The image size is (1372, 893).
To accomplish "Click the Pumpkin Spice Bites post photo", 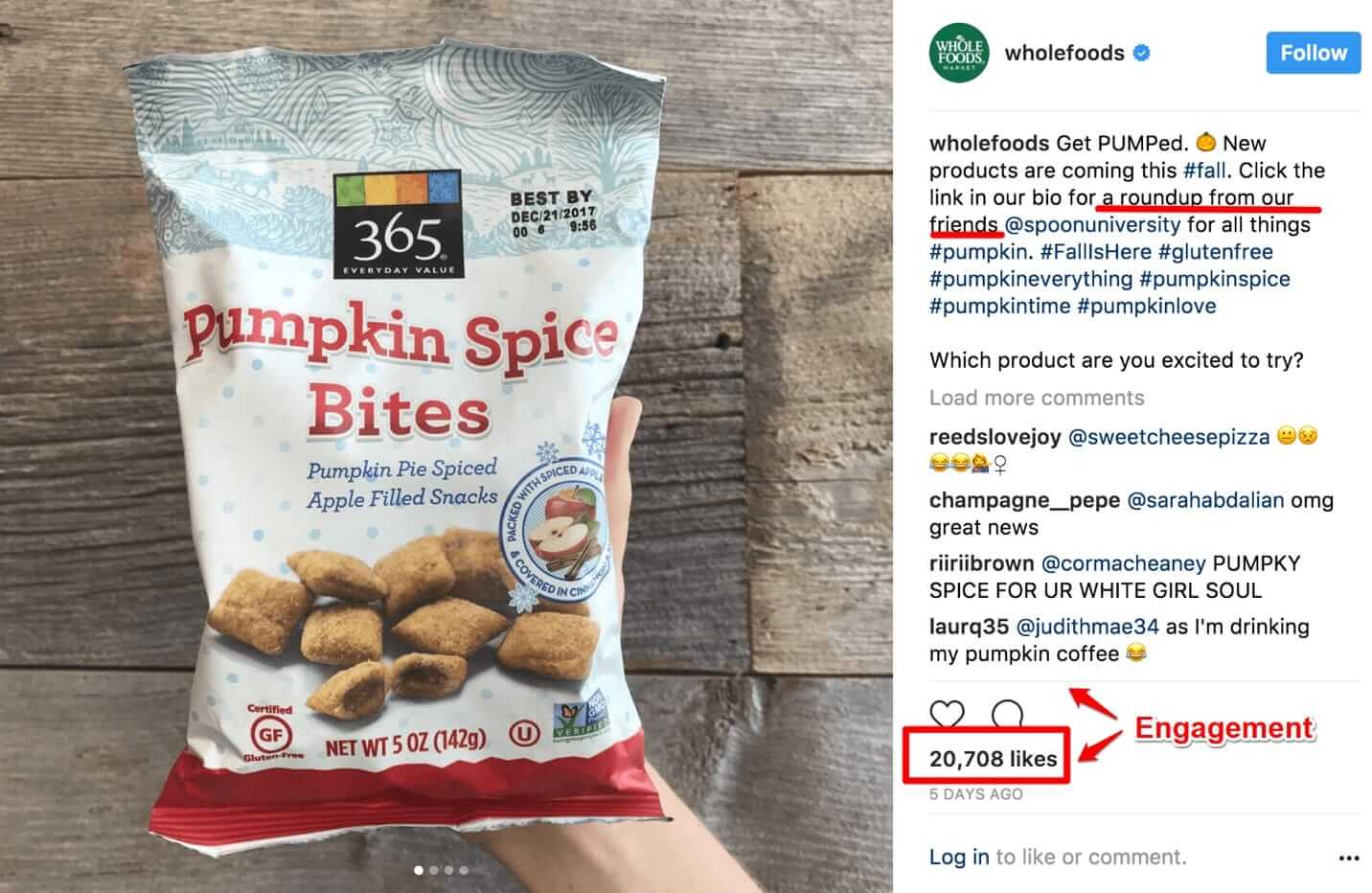I will tap(446, 446).
